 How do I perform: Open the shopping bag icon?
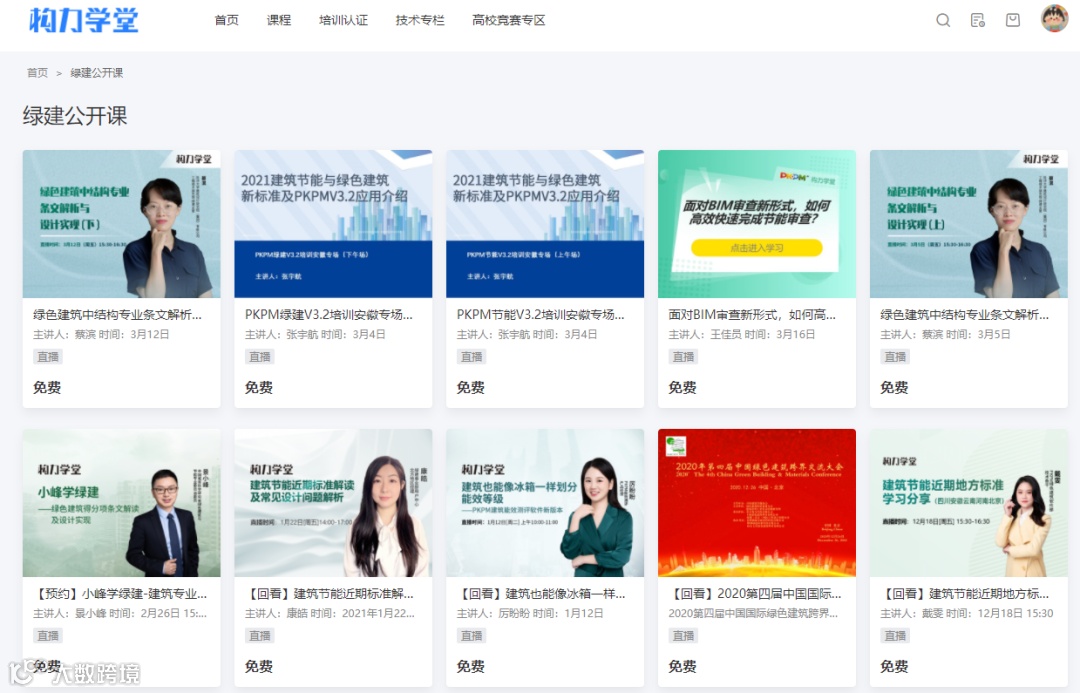click(x=1012, y=21)
